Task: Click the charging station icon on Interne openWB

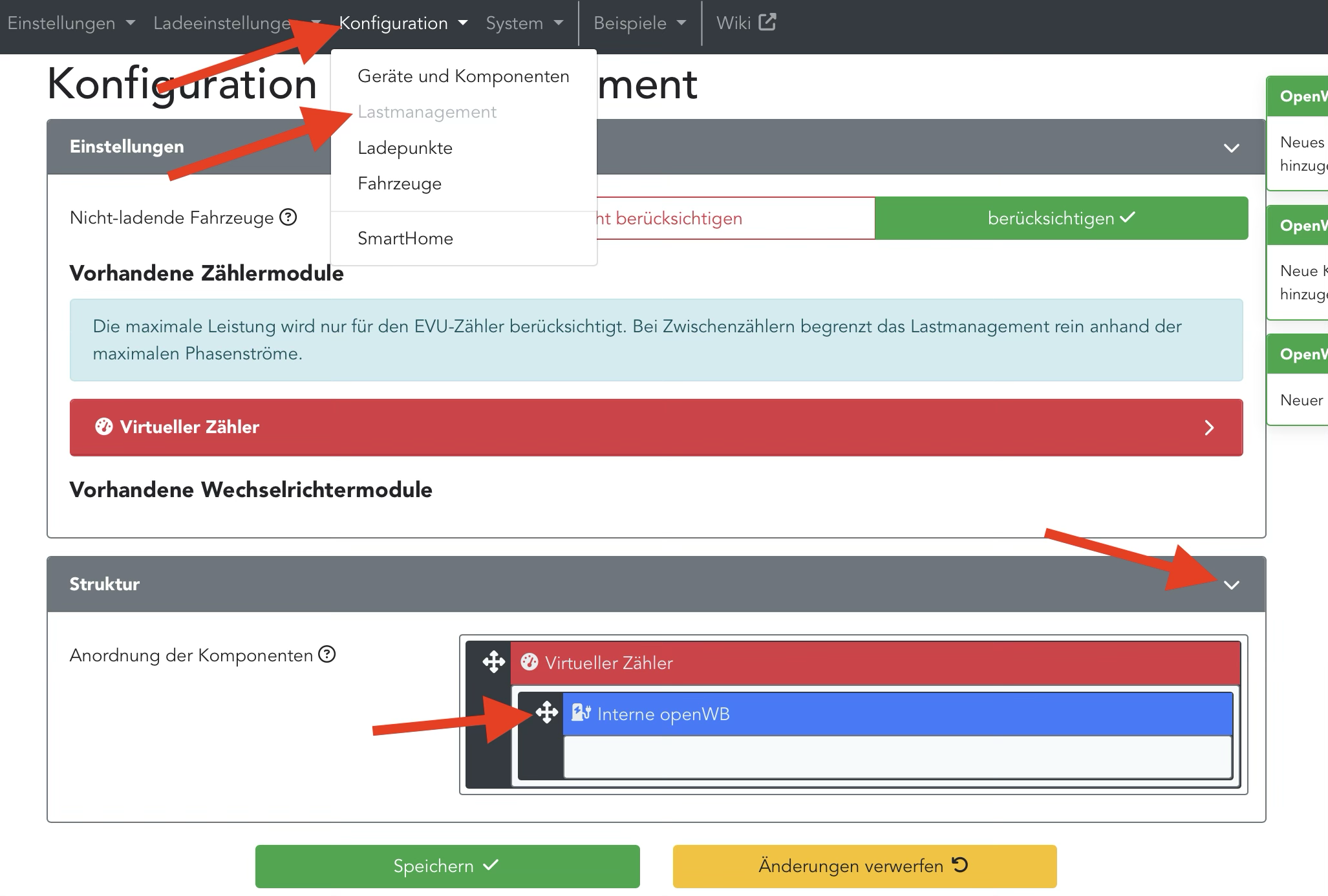Action: pyautogui.click(x=581, y=712)
